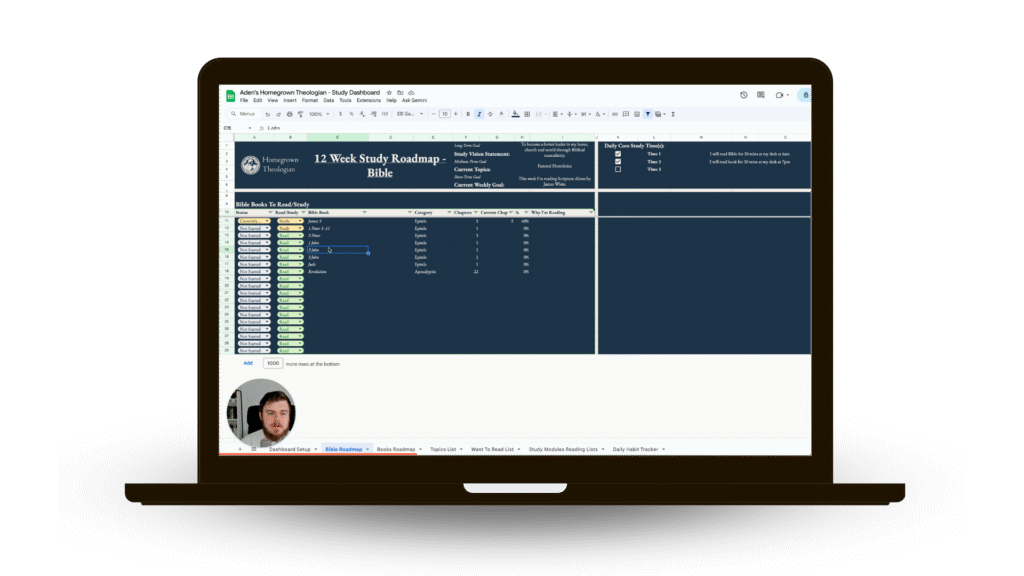The width and height of the screenshot is (1024, 576).
Task: Click the print icon
Action: pos(290,114)
